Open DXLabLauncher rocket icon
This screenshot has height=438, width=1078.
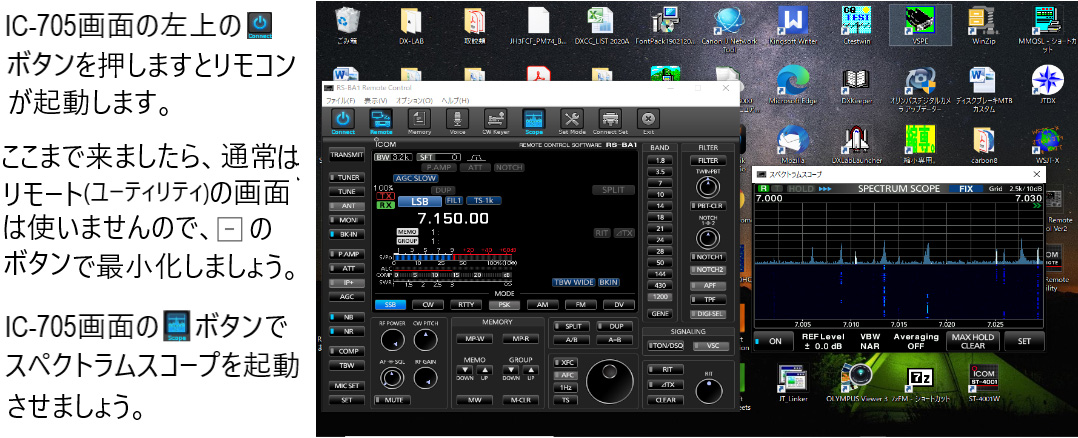857,144
